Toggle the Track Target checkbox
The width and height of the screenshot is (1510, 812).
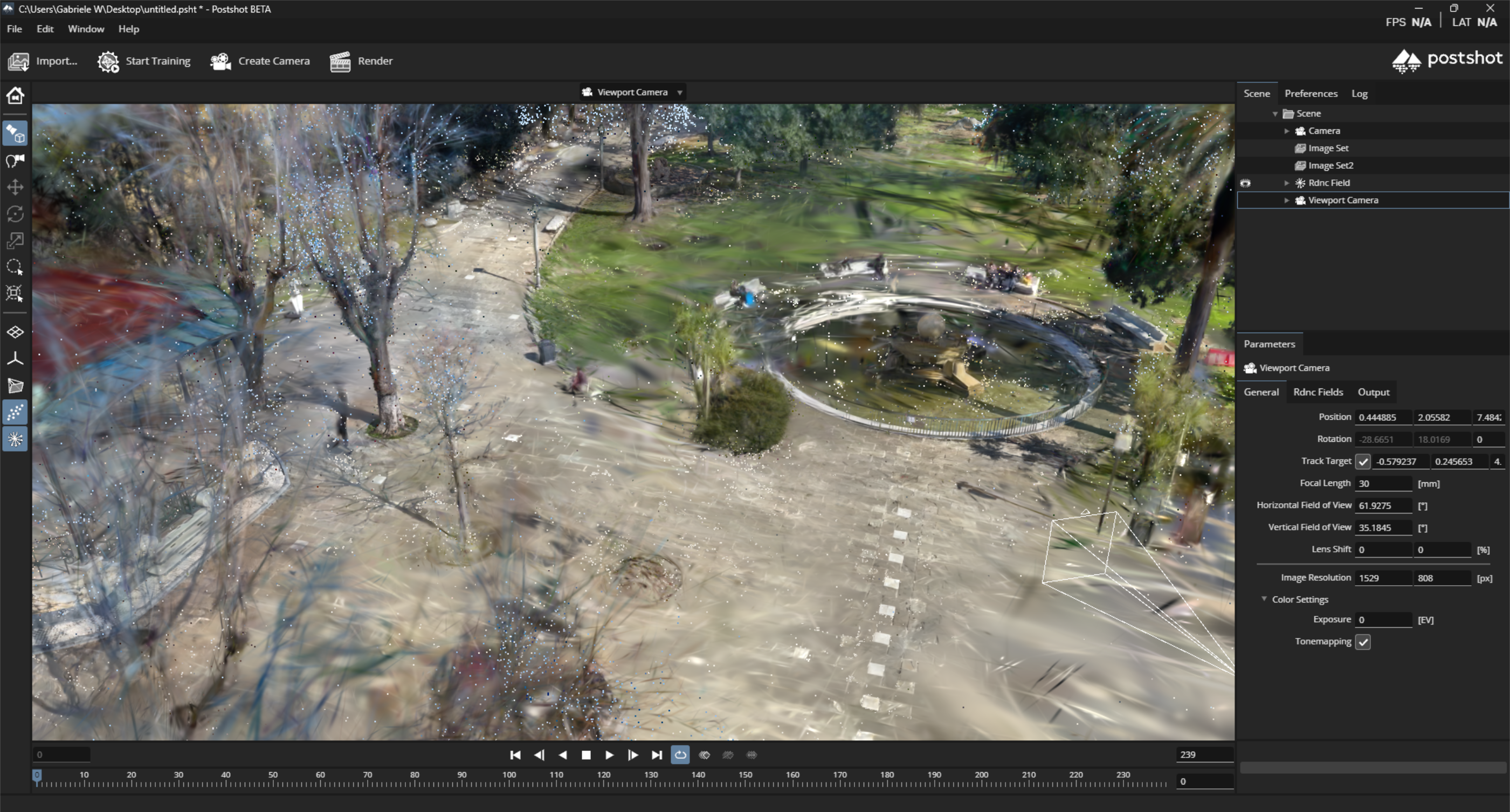[x=1363, y=462]
